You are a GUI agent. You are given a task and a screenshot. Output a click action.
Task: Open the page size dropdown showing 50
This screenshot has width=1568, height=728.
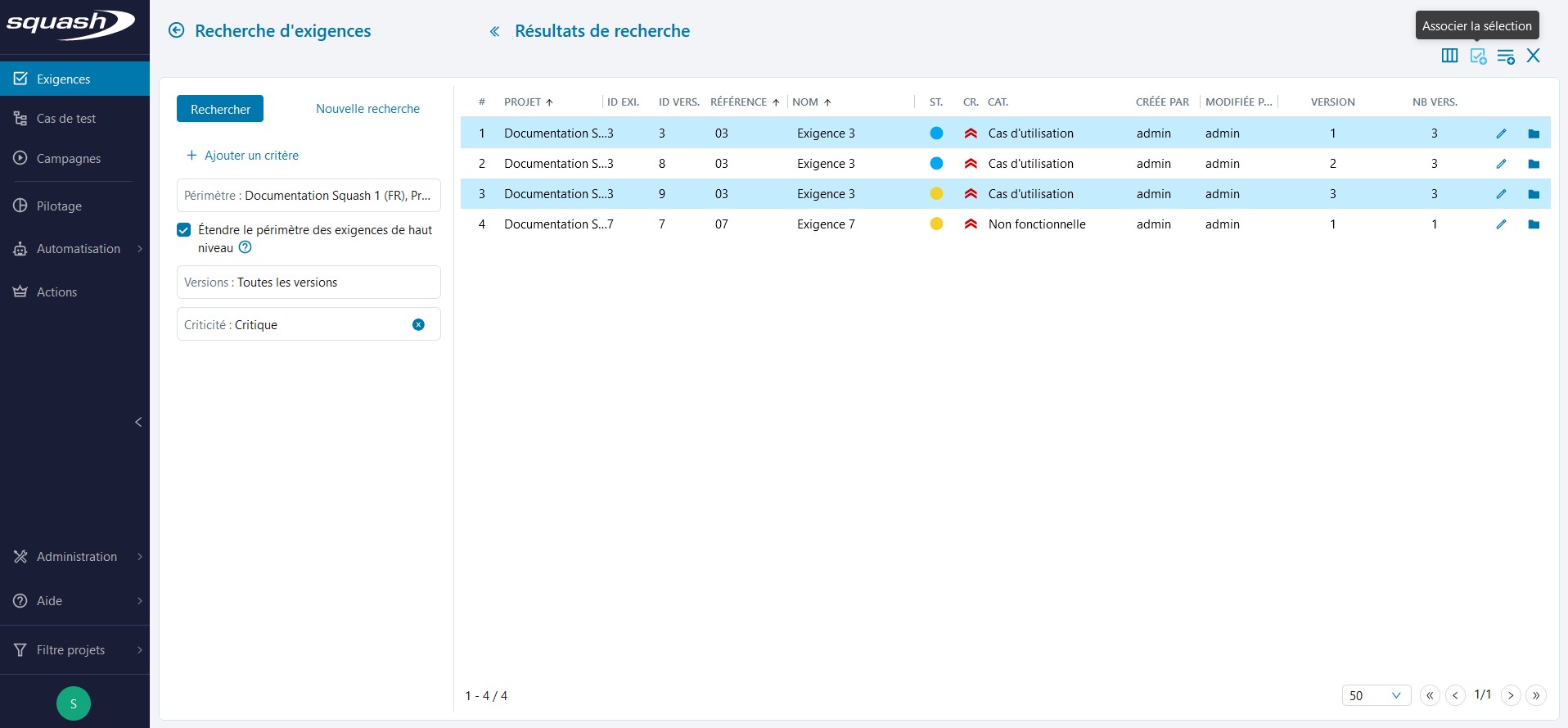[1376, 695]
